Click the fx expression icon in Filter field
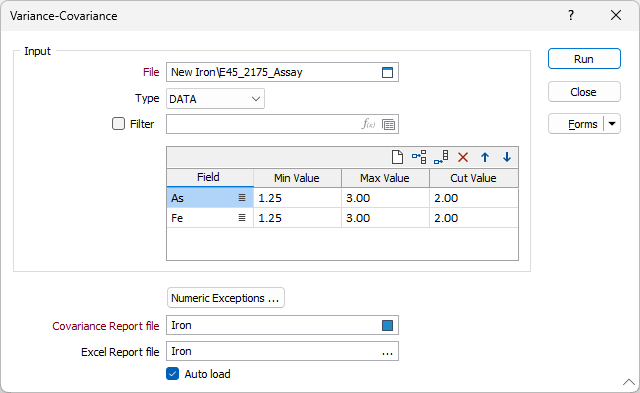This screenshot has height=393, width=640. tap(368, 124)
